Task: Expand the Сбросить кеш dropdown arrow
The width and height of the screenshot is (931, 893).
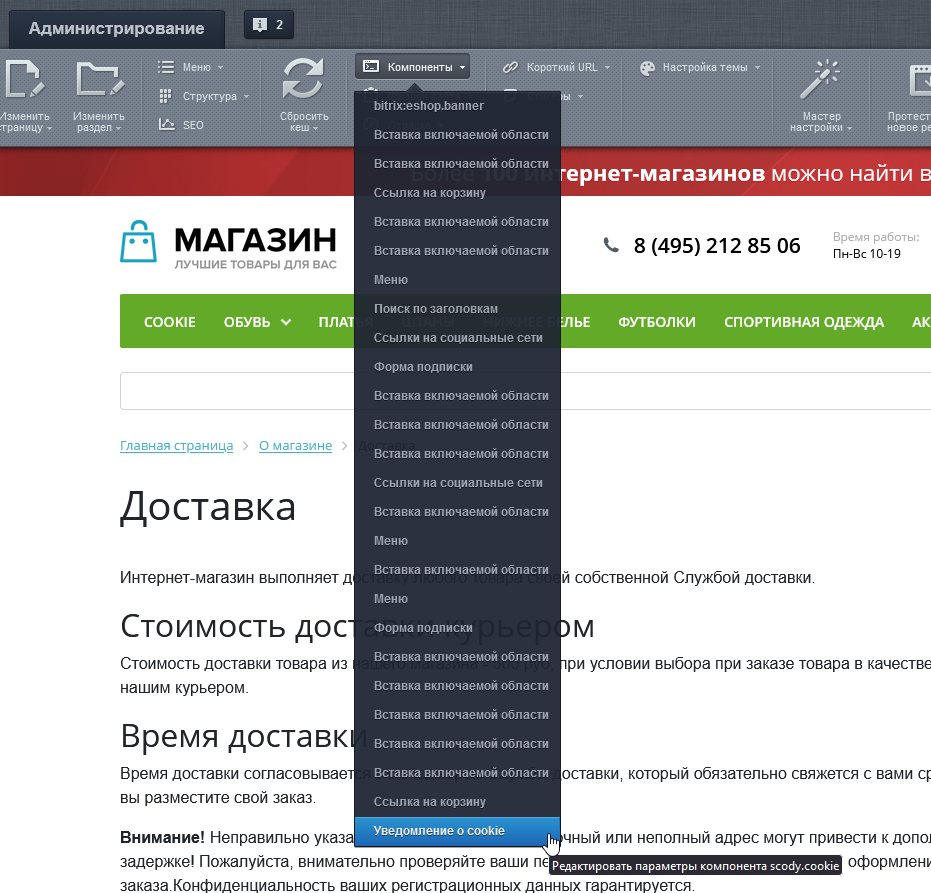Action: coord(316,128)
